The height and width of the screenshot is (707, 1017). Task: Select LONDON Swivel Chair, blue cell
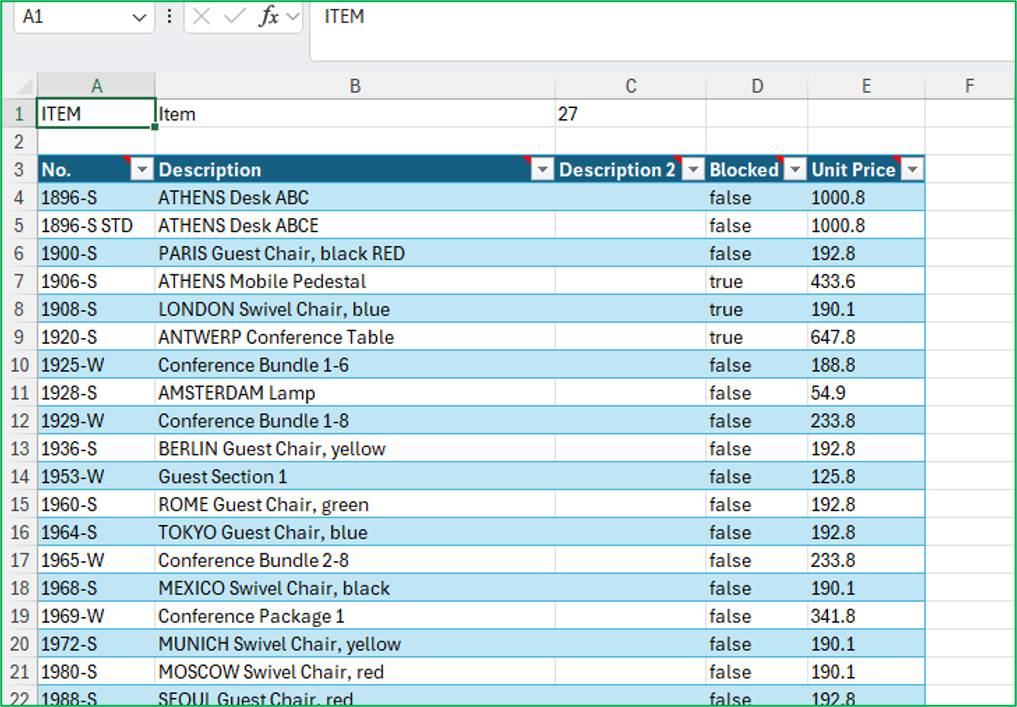[x=355, y=309]
